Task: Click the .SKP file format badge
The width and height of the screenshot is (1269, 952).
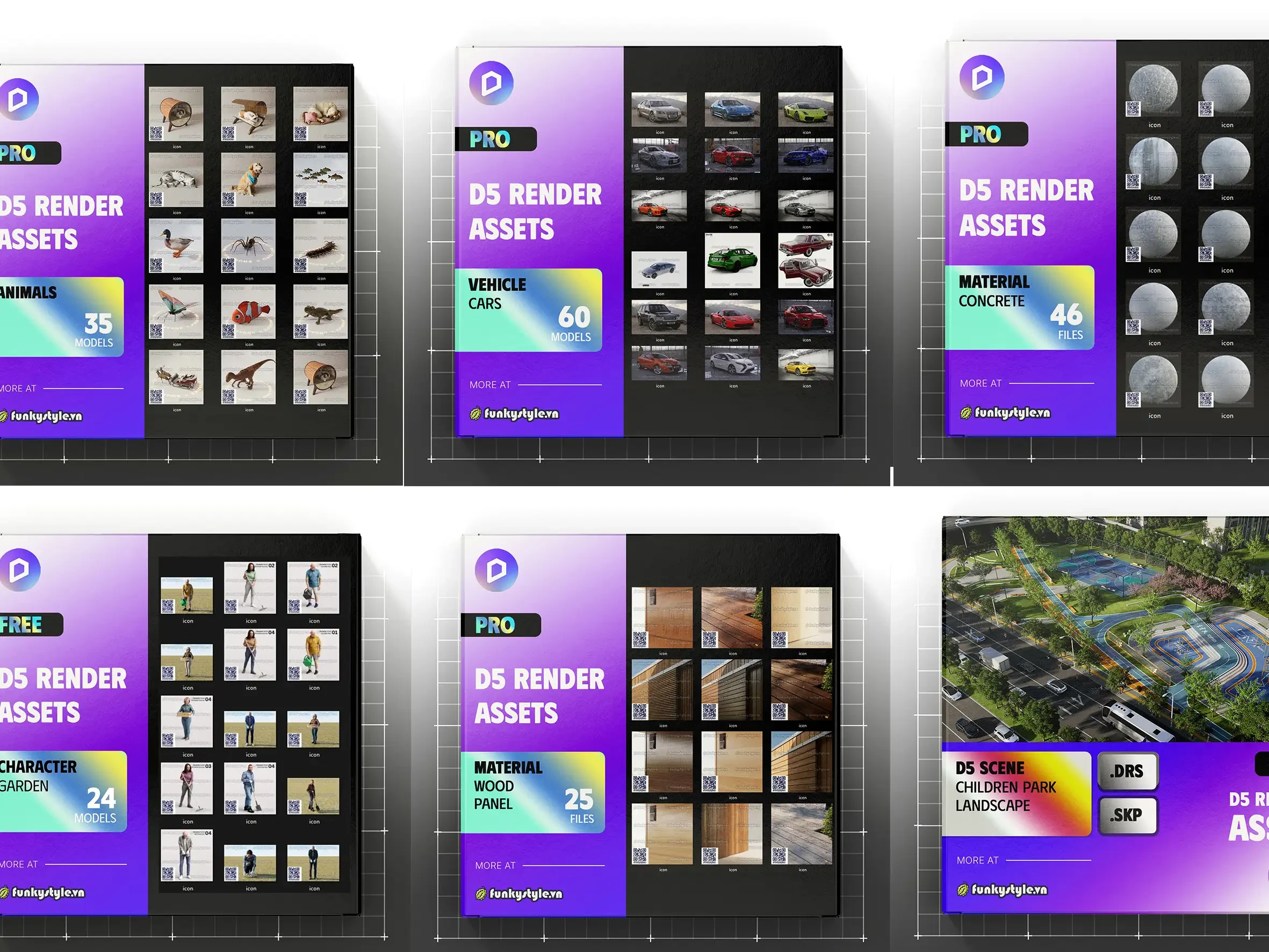Action: [1128, 815]
